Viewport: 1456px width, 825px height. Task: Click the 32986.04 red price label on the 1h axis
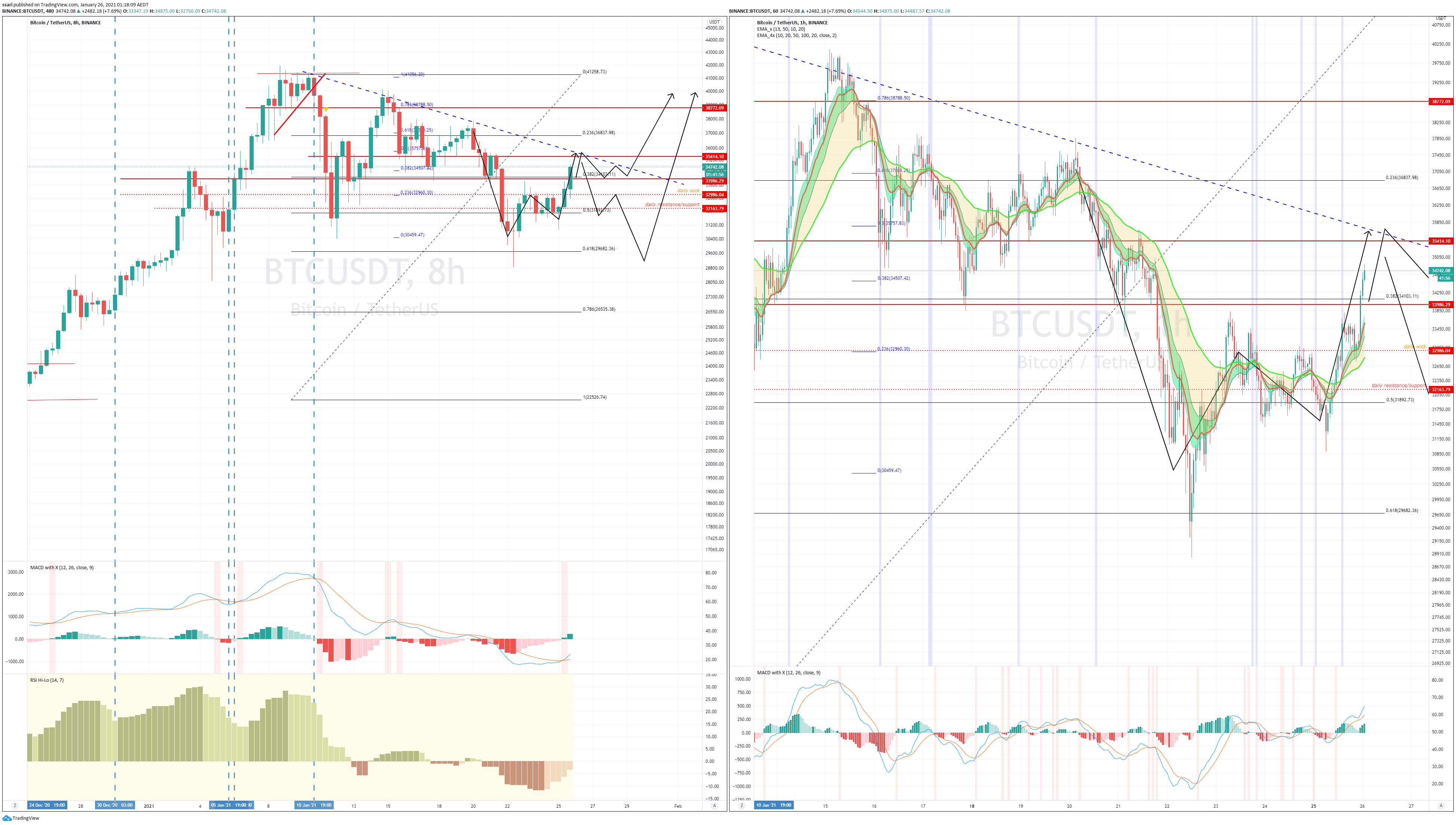[1441, 351]
